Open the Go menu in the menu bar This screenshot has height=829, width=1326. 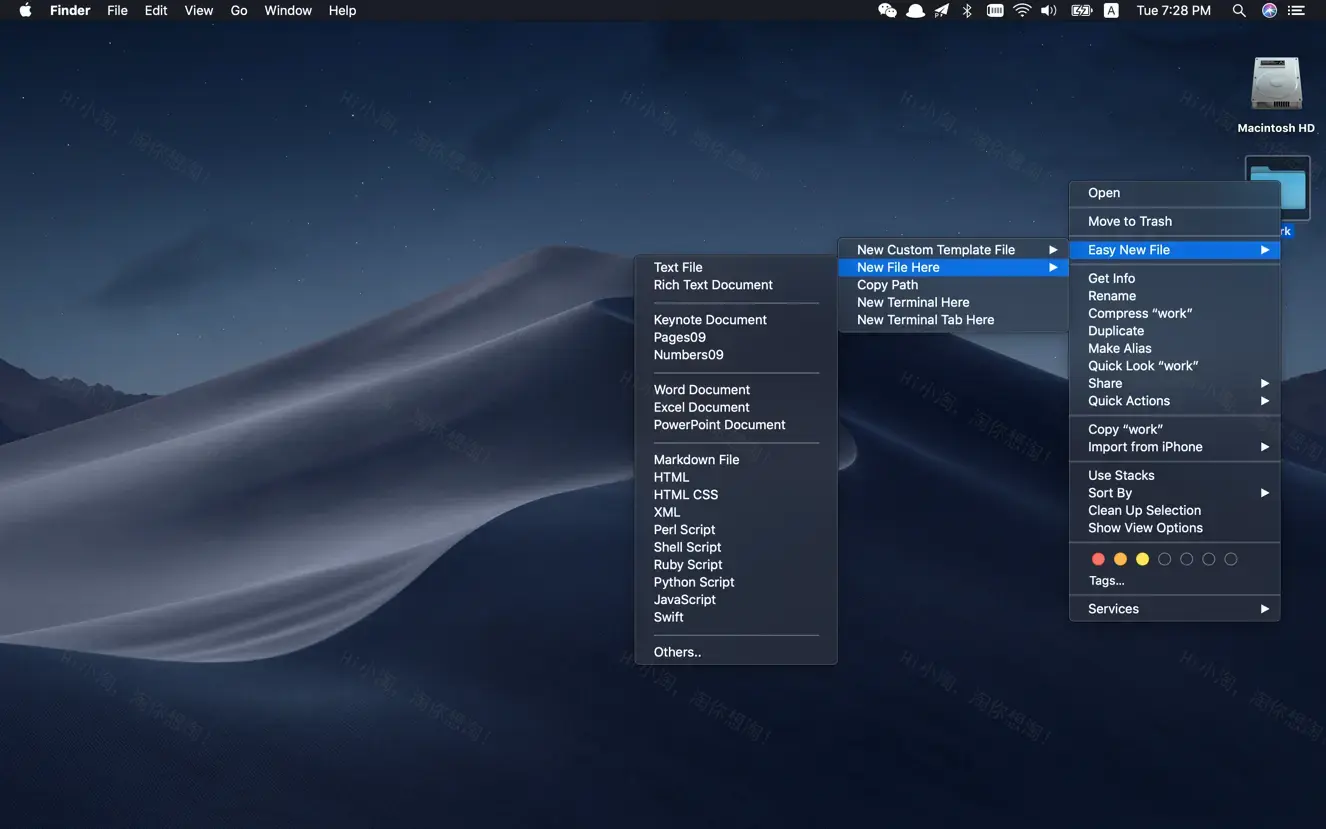[238, 10]
